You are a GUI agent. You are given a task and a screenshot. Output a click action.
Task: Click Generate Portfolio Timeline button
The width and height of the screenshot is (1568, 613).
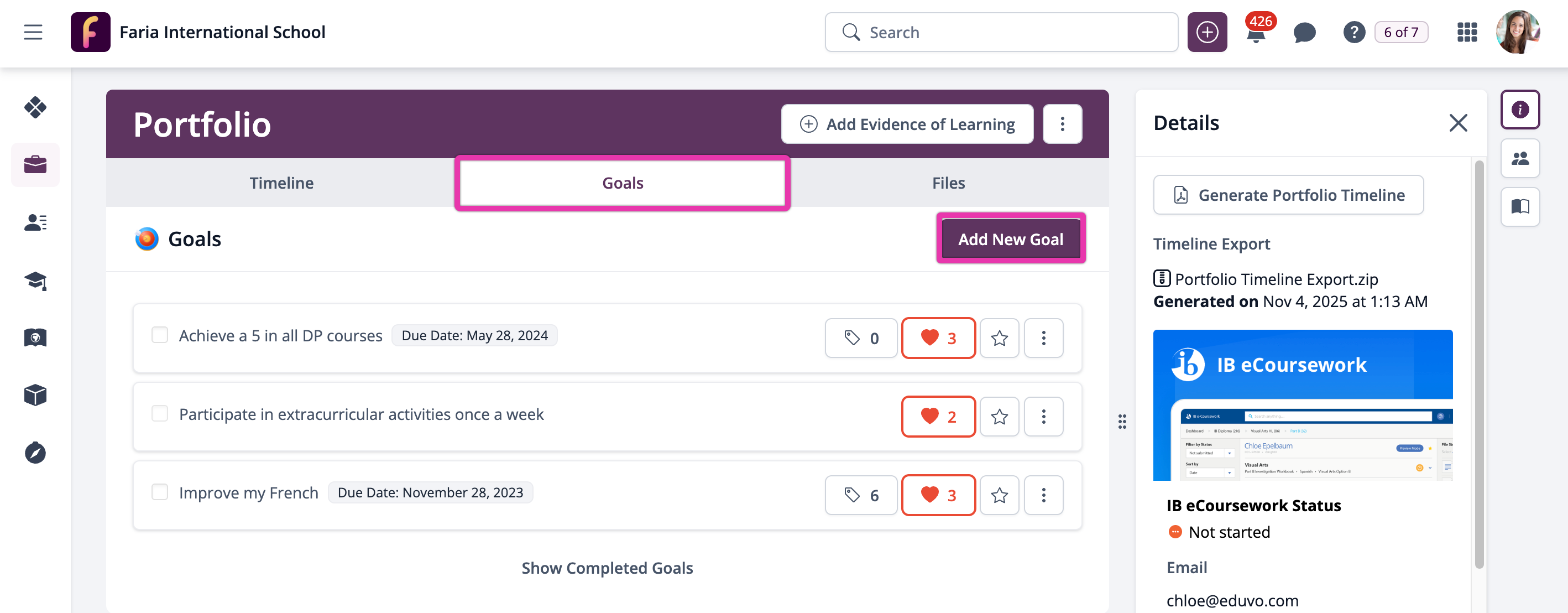pyautogui.click(x=1288, y=195)
